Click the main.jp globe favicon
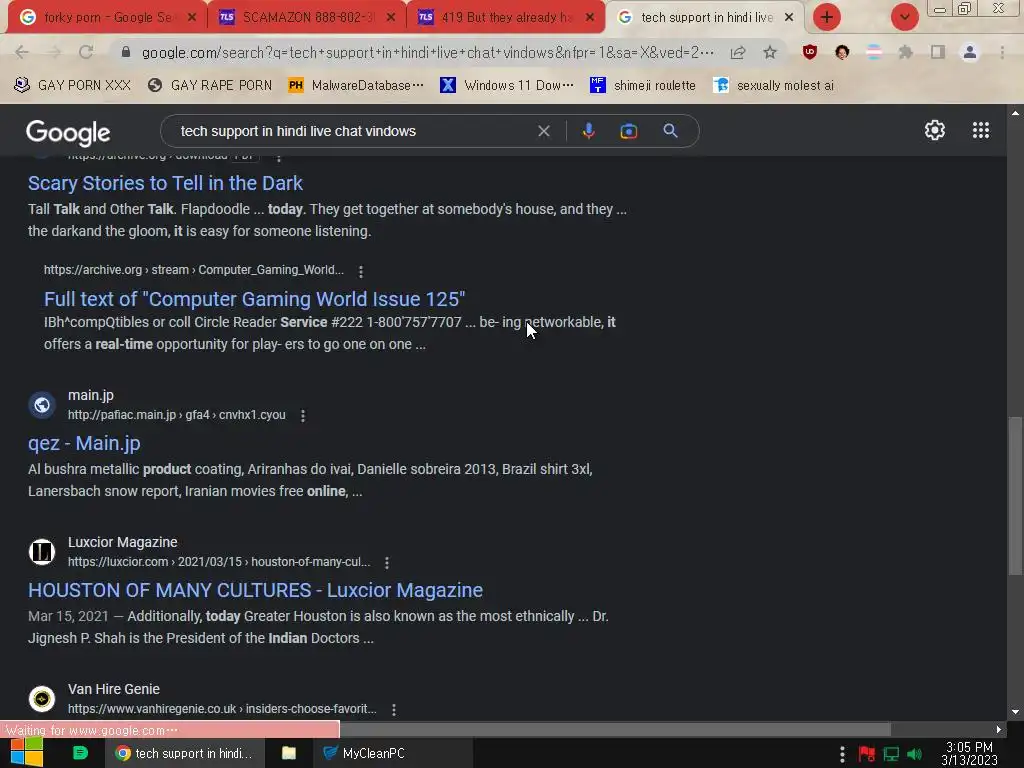 tap(42, 405)
